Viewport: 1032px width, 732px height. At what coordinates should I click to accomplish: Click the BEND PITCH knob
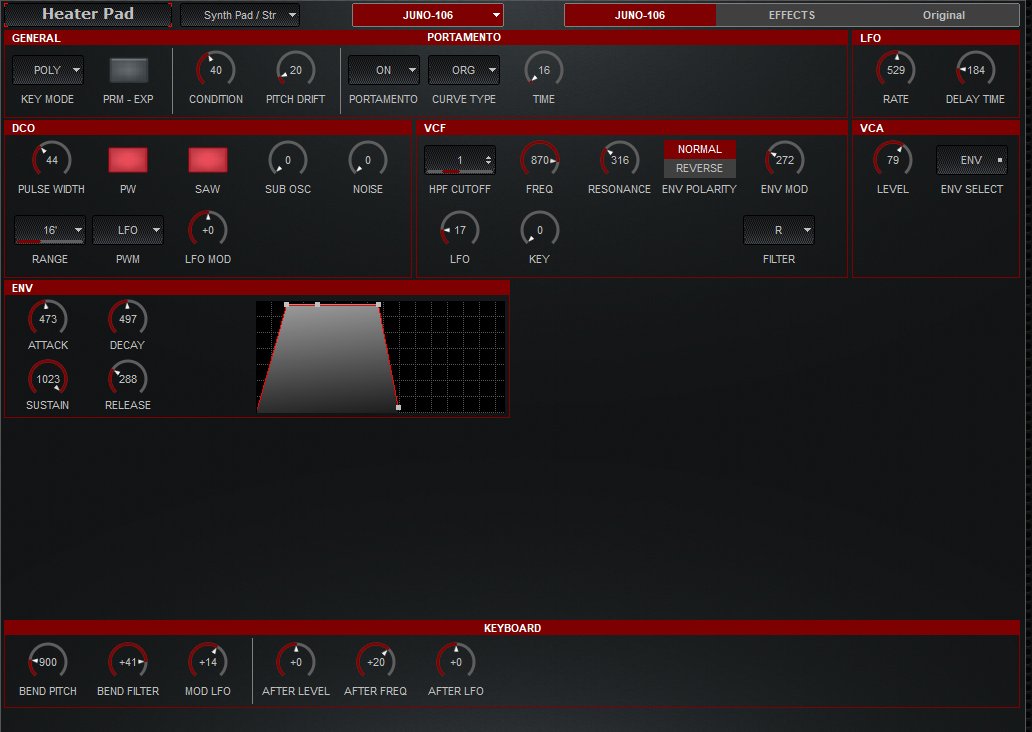pyautogui.click(x=48, y=662)
